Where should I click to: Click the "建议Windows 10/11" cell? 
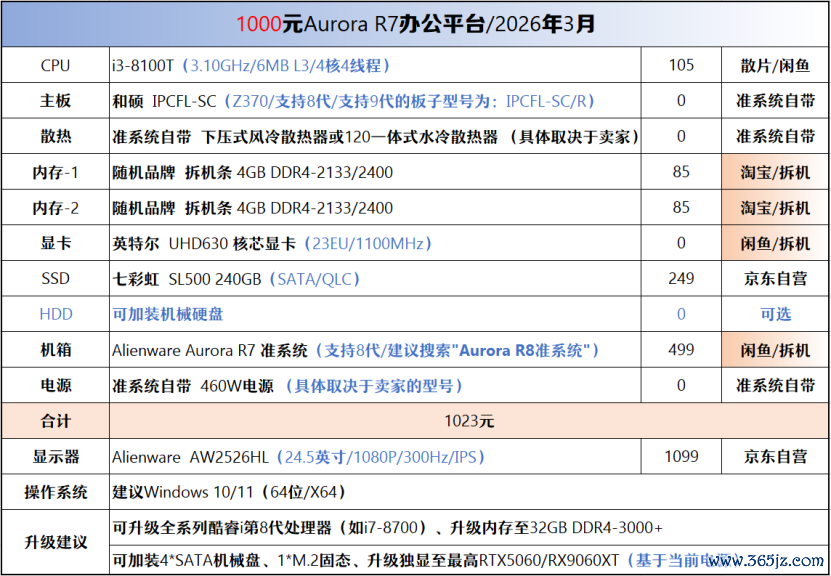pyautogui.click(x=469, y=492)
